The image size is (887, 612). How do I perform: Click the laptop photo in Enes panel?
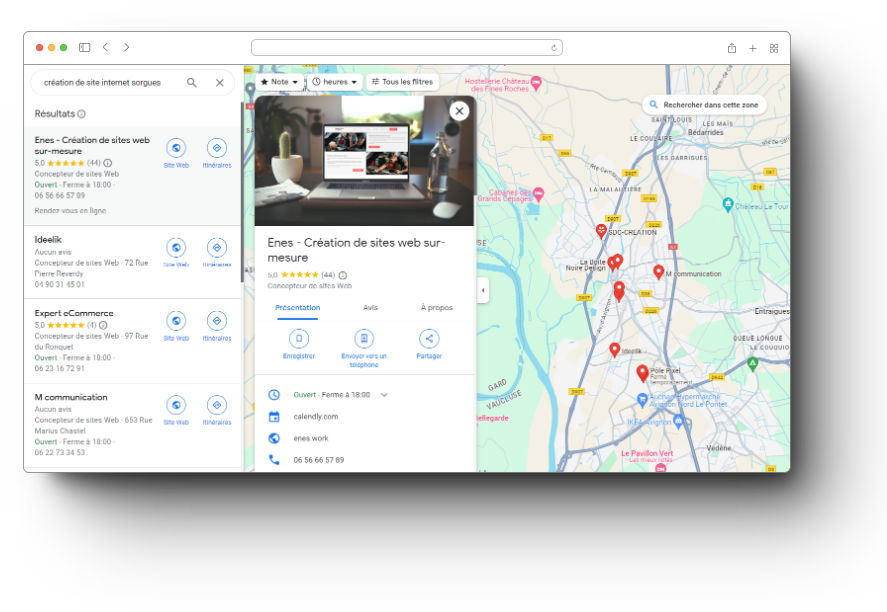tap(364, 161)
